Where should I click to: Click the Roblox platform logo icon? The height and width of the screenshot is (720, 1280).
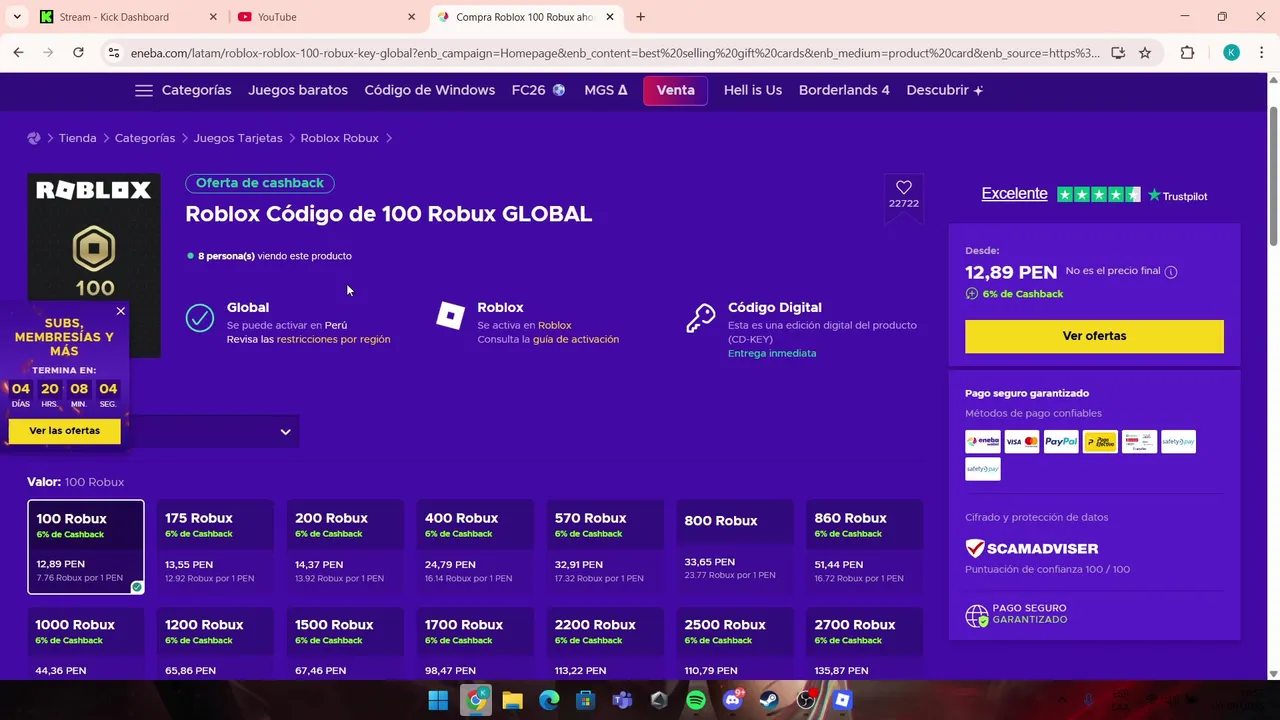point(451,315)
